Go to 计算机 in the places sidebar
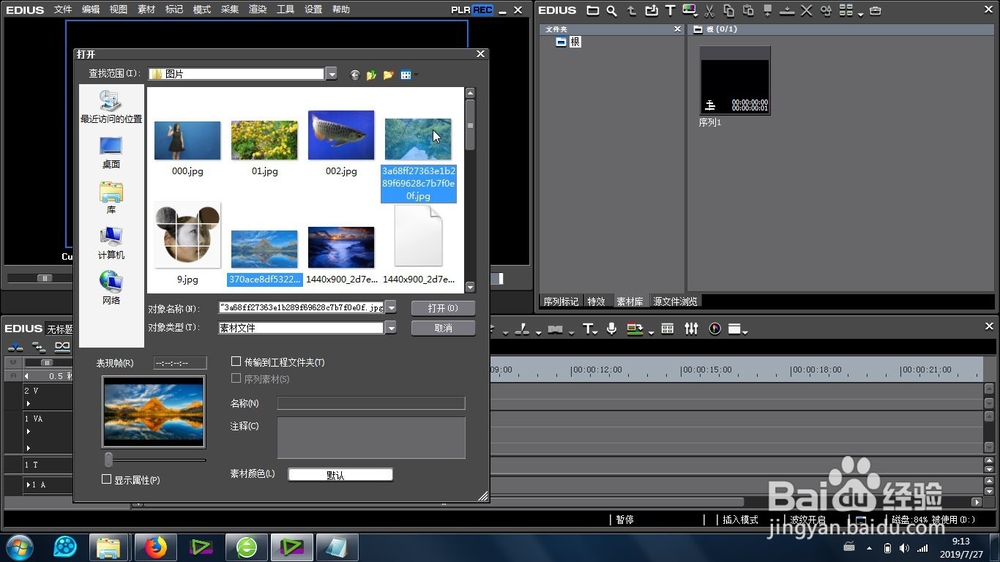1000x562 pixels. [x=111, y=243]
